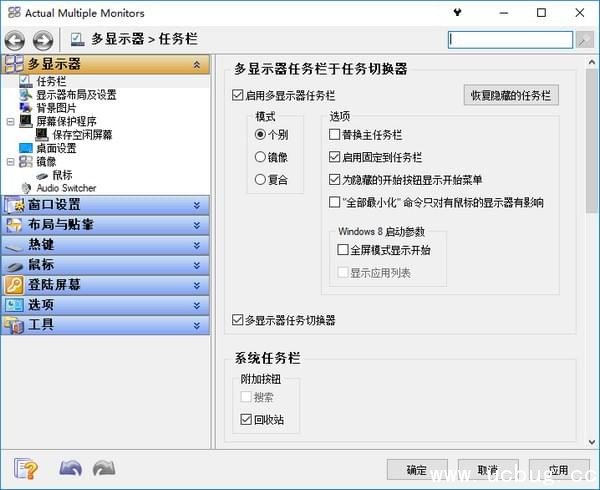Toggle 启用固定到任务栏 checkbox
The image size is (600, 490).
(x=334, y=157)
